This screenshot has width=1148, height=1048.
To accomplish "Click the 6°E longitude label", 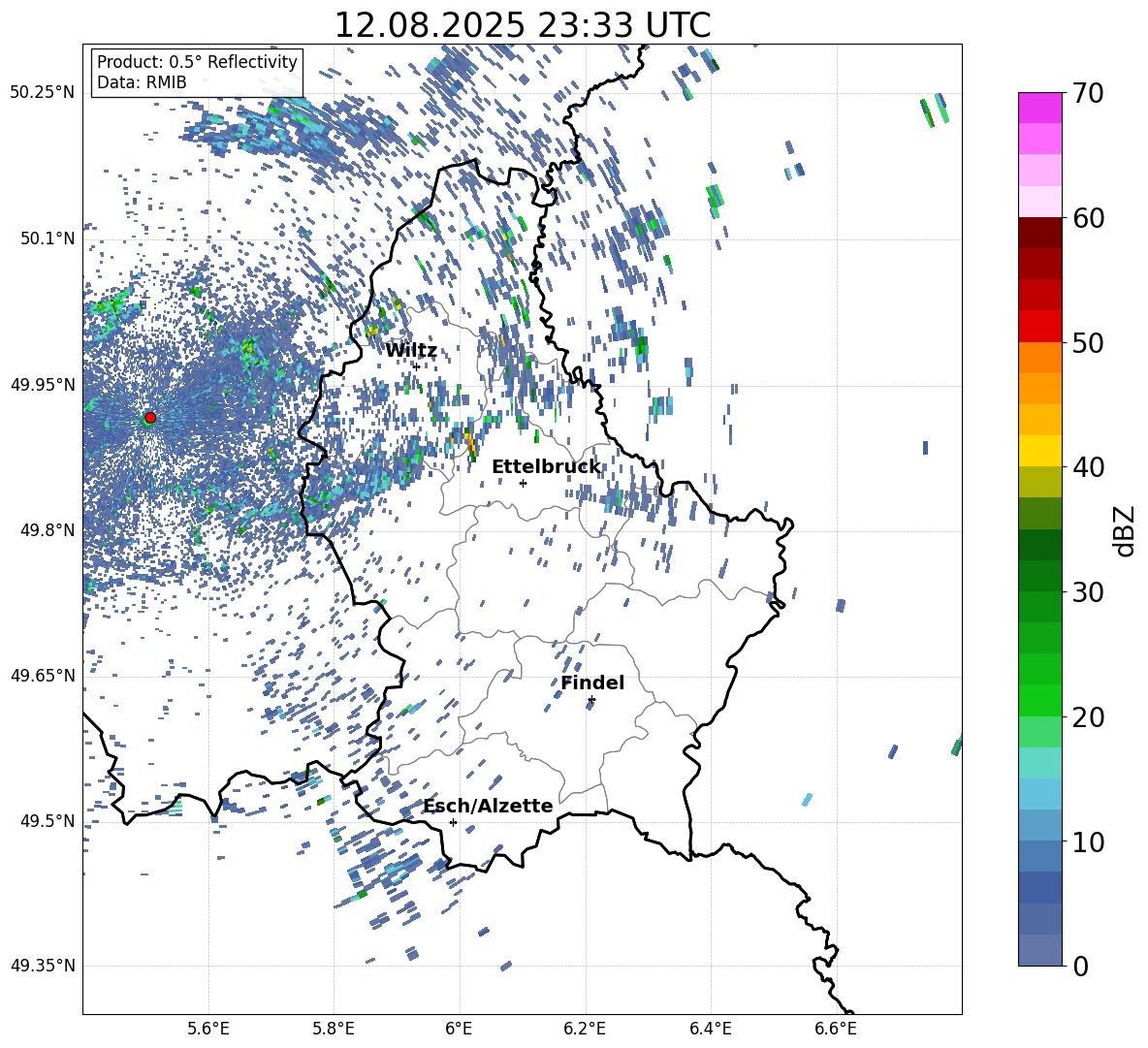I will click(x=459, y=1029).
